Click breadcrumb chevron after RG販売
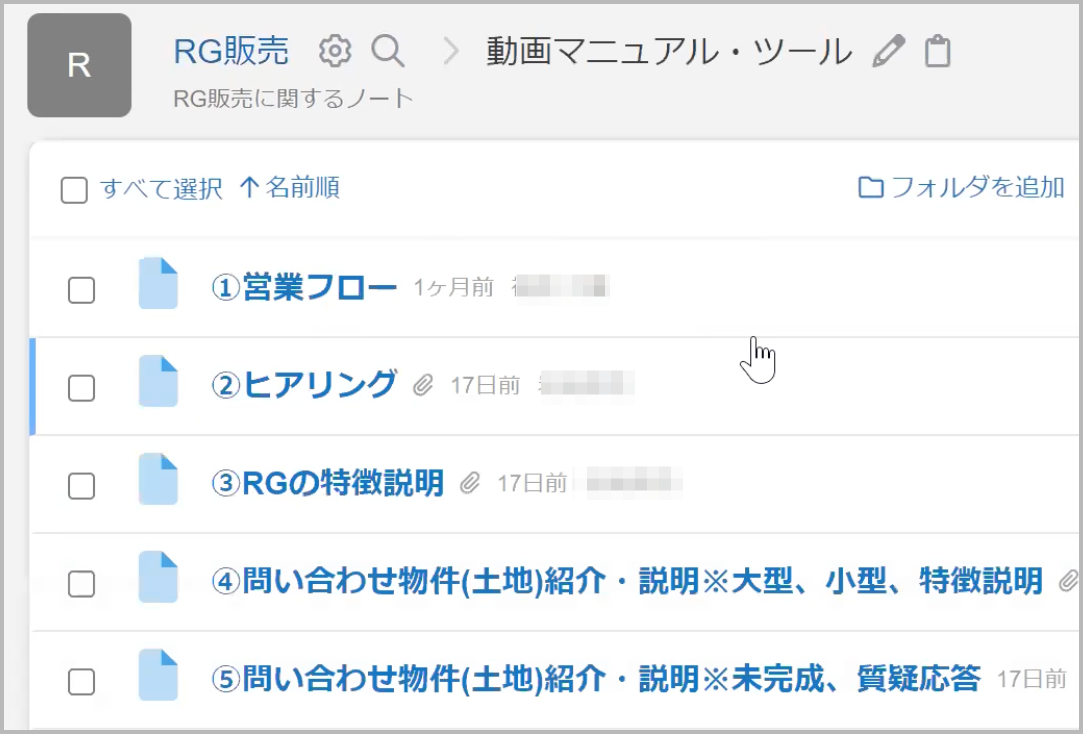 [x=451, y=51]
